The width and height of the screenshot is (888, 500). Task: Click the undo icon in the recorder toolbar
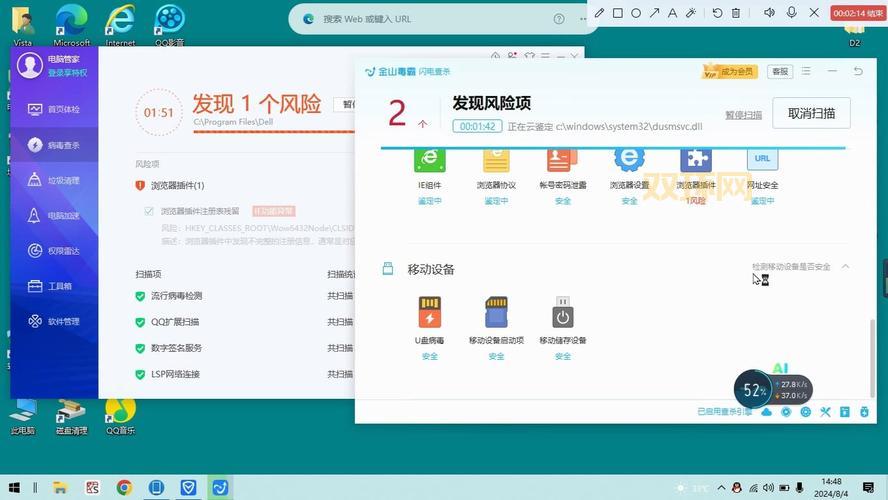(718, 12)
